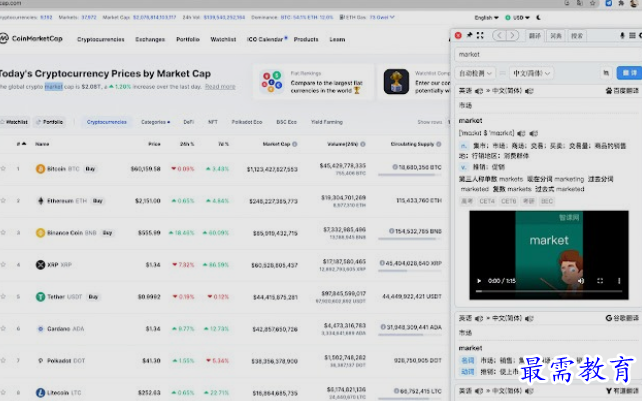
Task: Click the Watchlist filter button
Action: tap(15, 122)
